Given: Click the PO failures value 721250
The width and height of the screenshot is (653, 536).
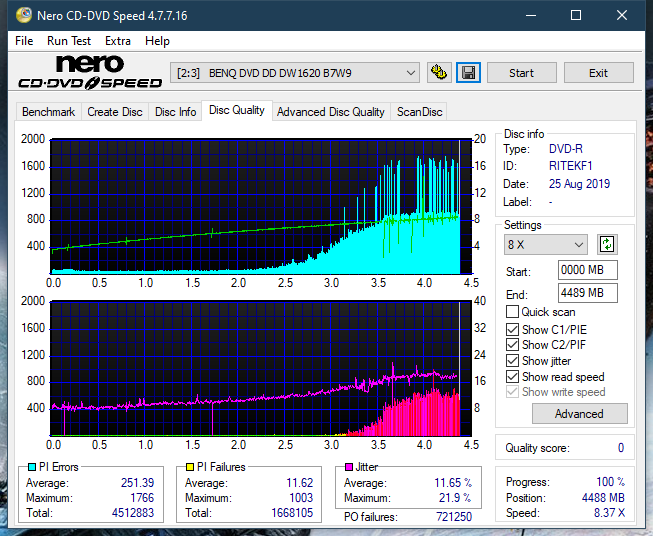Looking at the screenshot, I should [x=454, y=517].
